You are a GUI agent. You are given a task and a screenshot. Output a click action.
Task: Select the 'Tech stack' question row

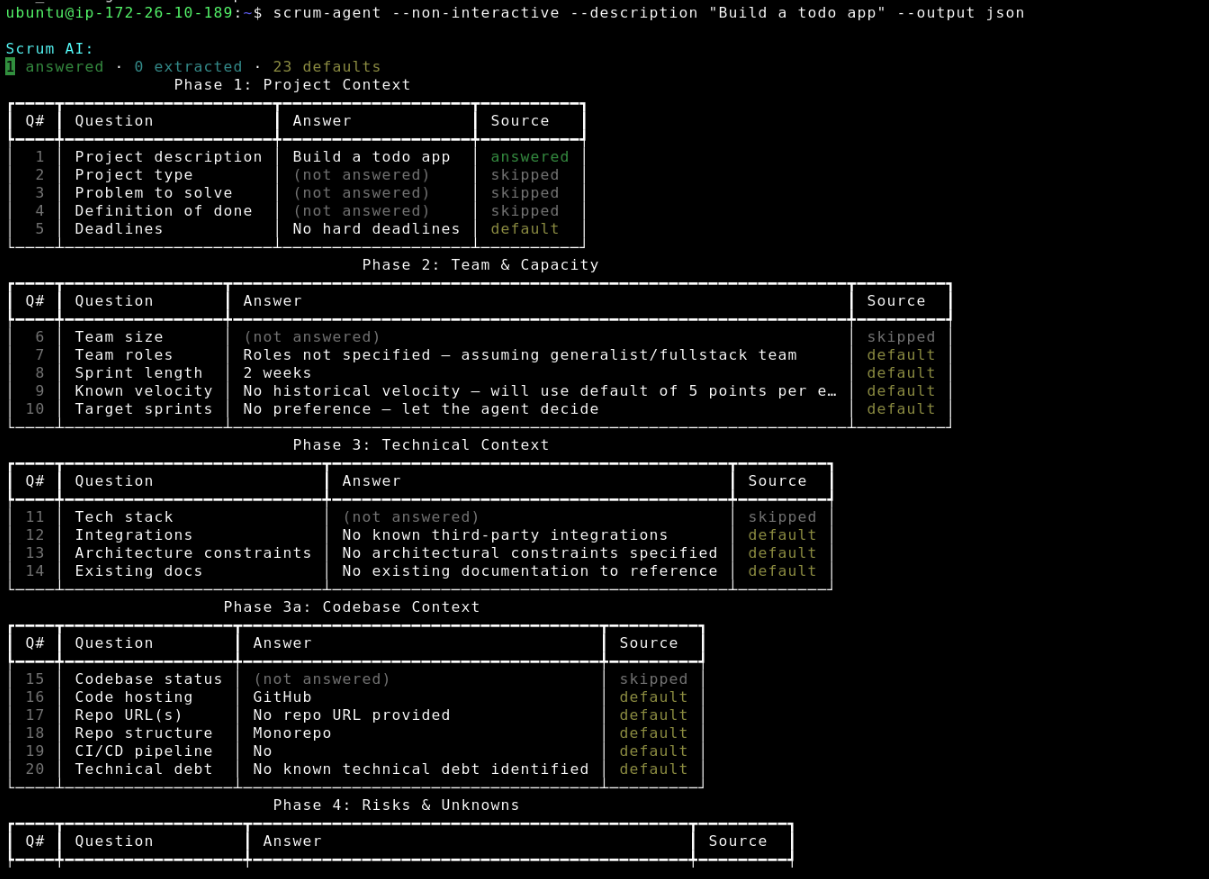tap(420, 517)
